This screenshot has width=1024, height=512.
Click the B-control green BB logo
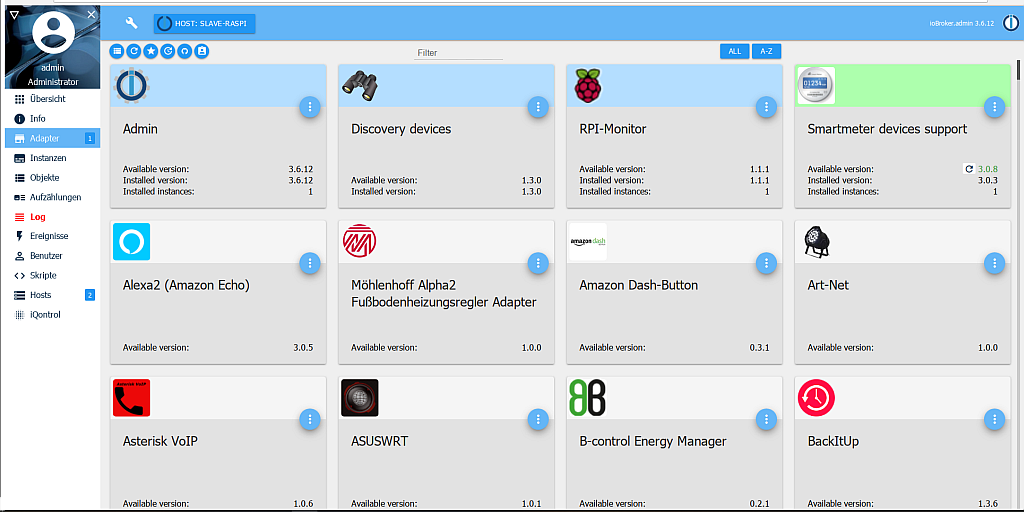click(x=588, y=398)
